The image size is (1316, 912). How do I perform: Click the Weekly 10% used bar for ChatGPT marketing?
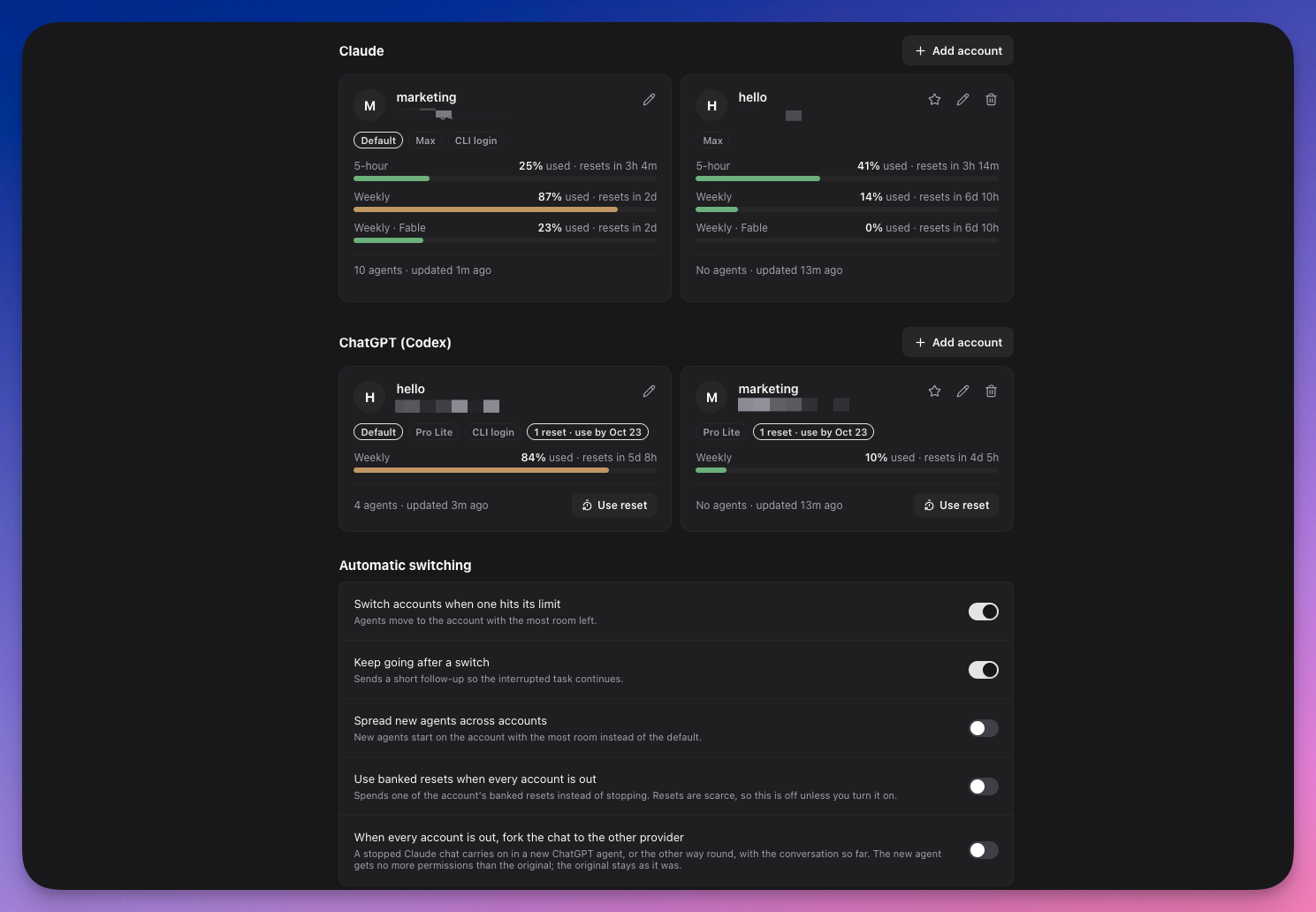[x=847, y=470]
